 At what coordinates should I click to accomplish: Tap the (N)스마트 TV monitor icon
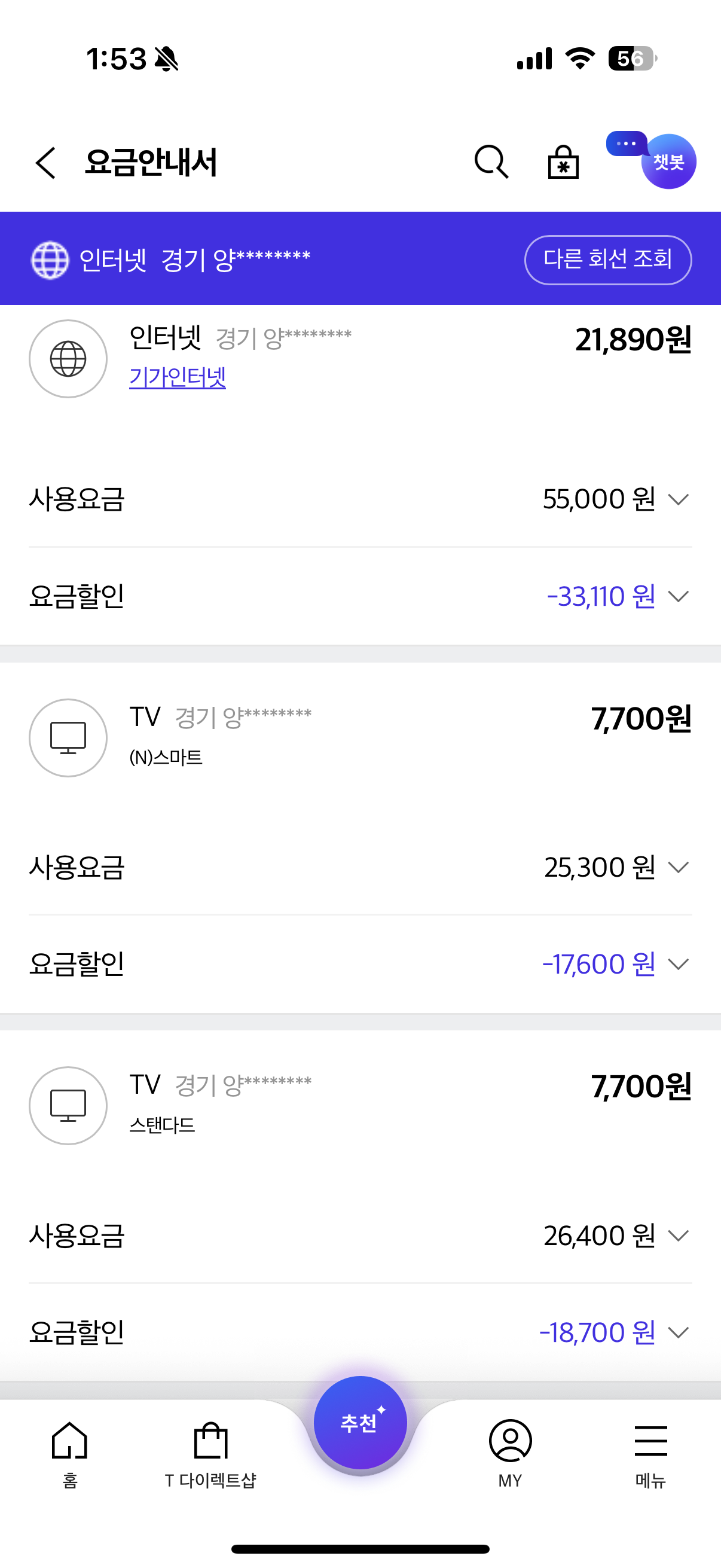point(68,738)
